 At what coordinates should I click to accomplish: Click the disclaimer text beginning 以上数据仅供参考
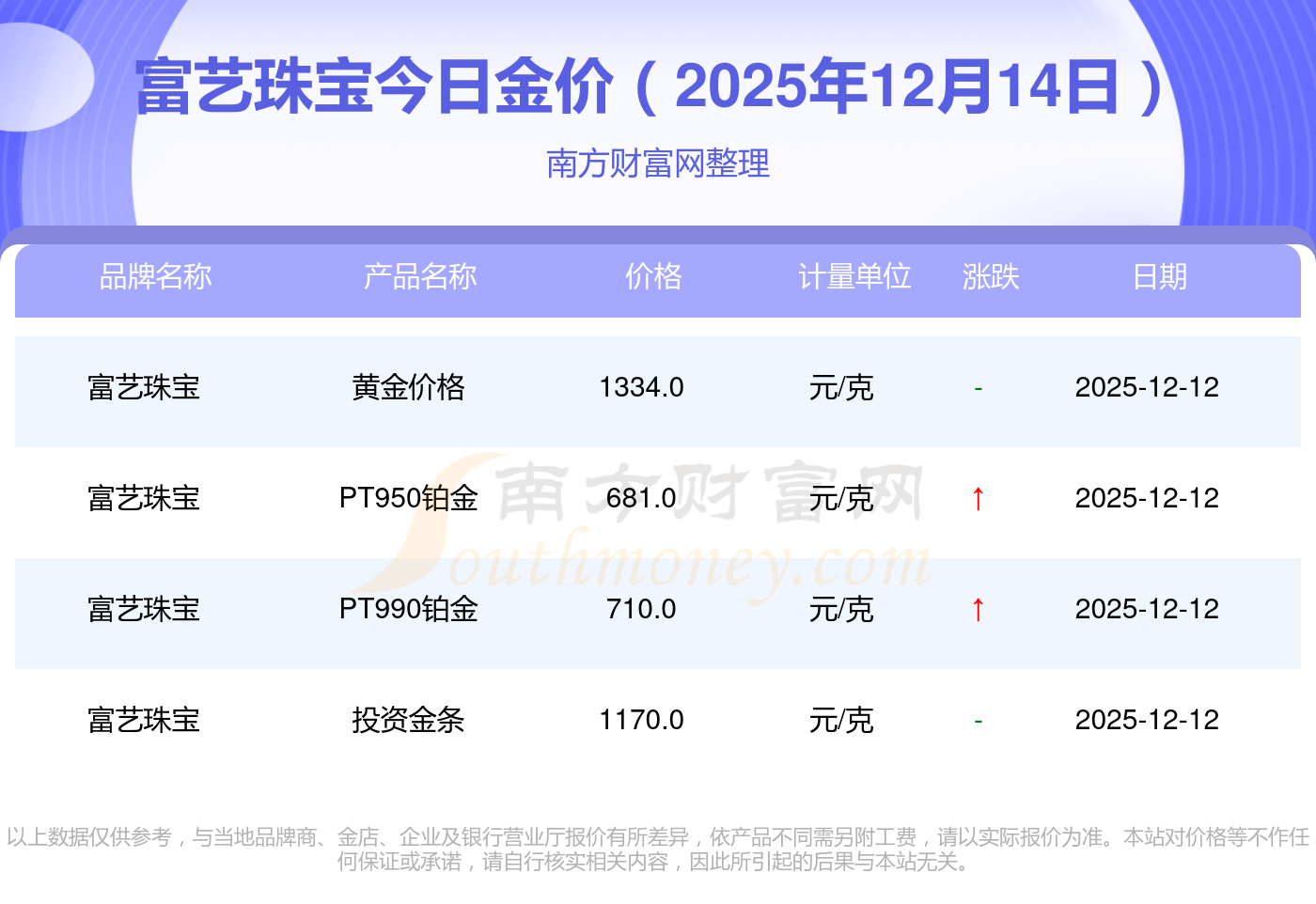click(658, 849)
